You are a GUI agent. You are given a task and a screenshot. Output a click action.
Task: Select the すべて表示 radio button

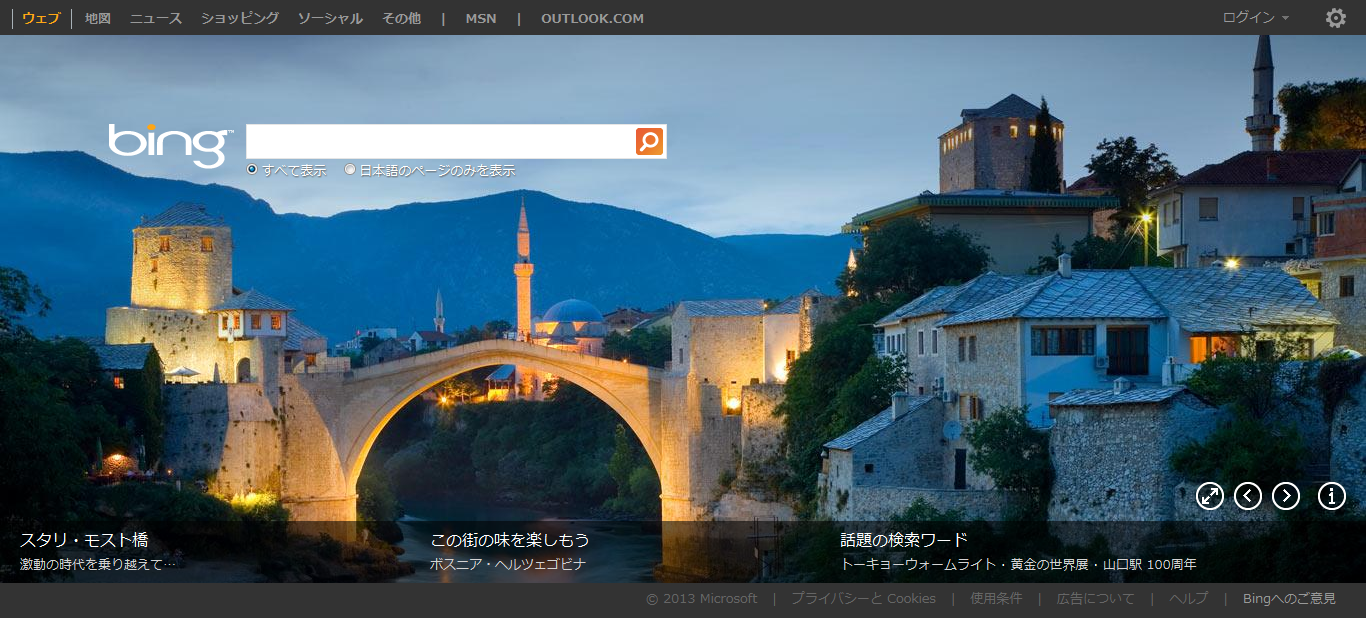(x=252, y=170)
